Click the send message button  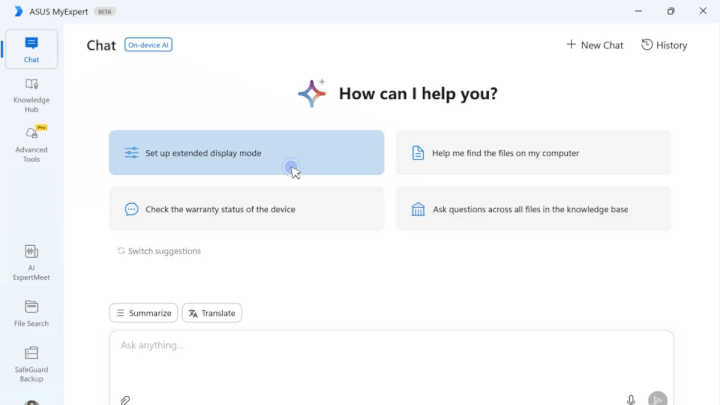(658, 399)
